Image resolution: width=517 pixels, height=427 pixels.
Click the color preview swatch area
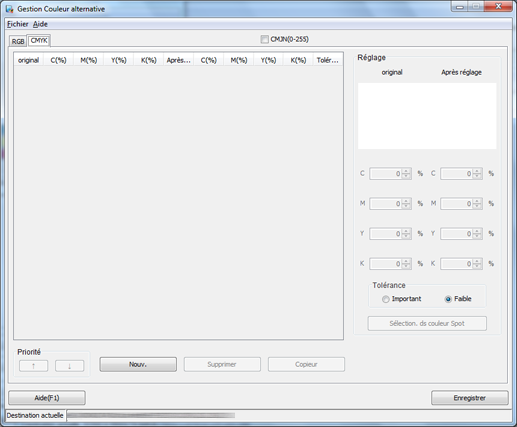pyautogui.click(x=427, y=116)
